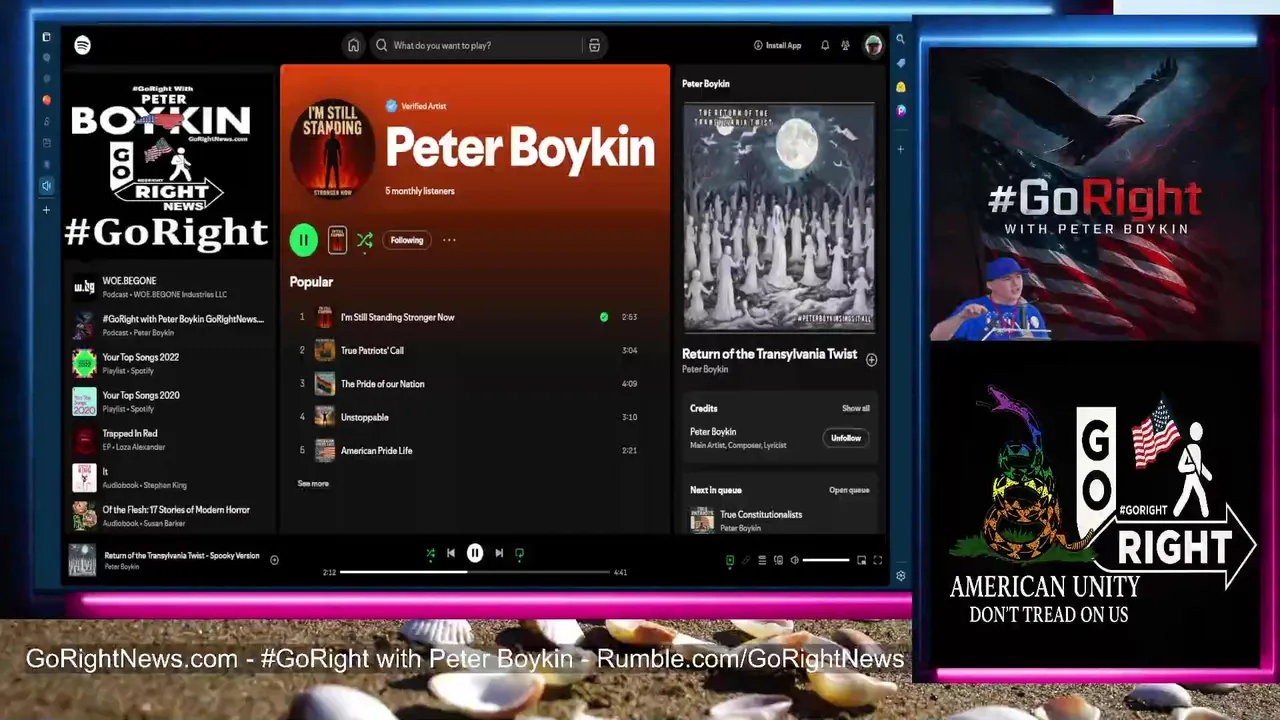Screen dimensions: 1280x720
Task: Click highlighted speaker icon in browser sidebar
Action: [46, 185]
